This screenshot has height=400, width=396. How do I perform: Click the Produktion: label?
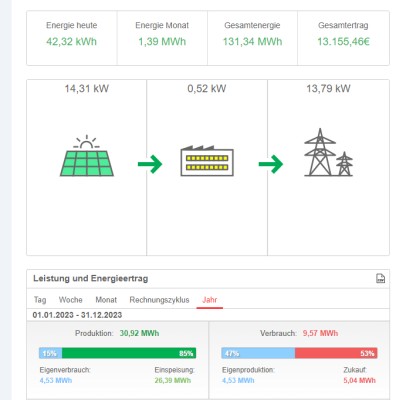[x=94, y=333]
